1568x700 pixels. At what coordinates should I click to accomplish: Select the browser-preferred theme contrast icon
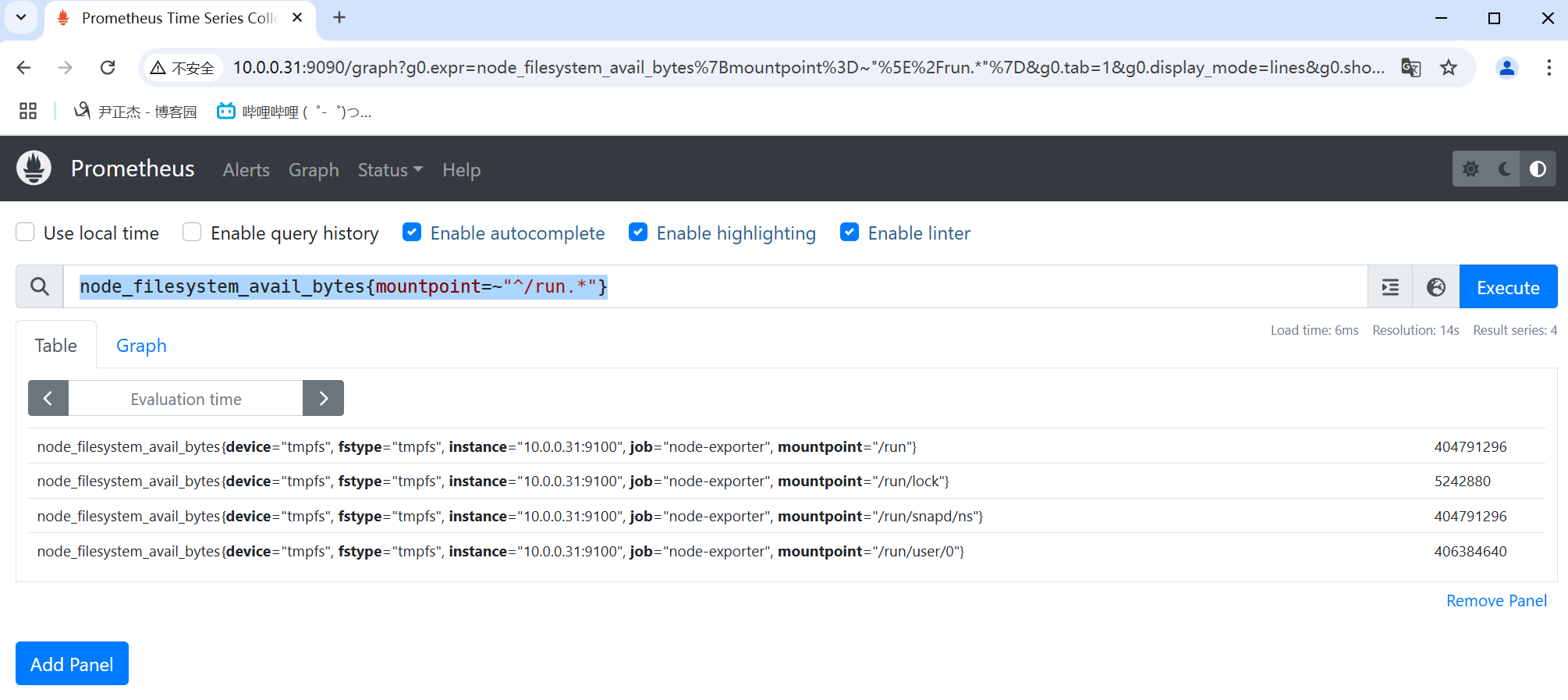tap(1538, 169)
